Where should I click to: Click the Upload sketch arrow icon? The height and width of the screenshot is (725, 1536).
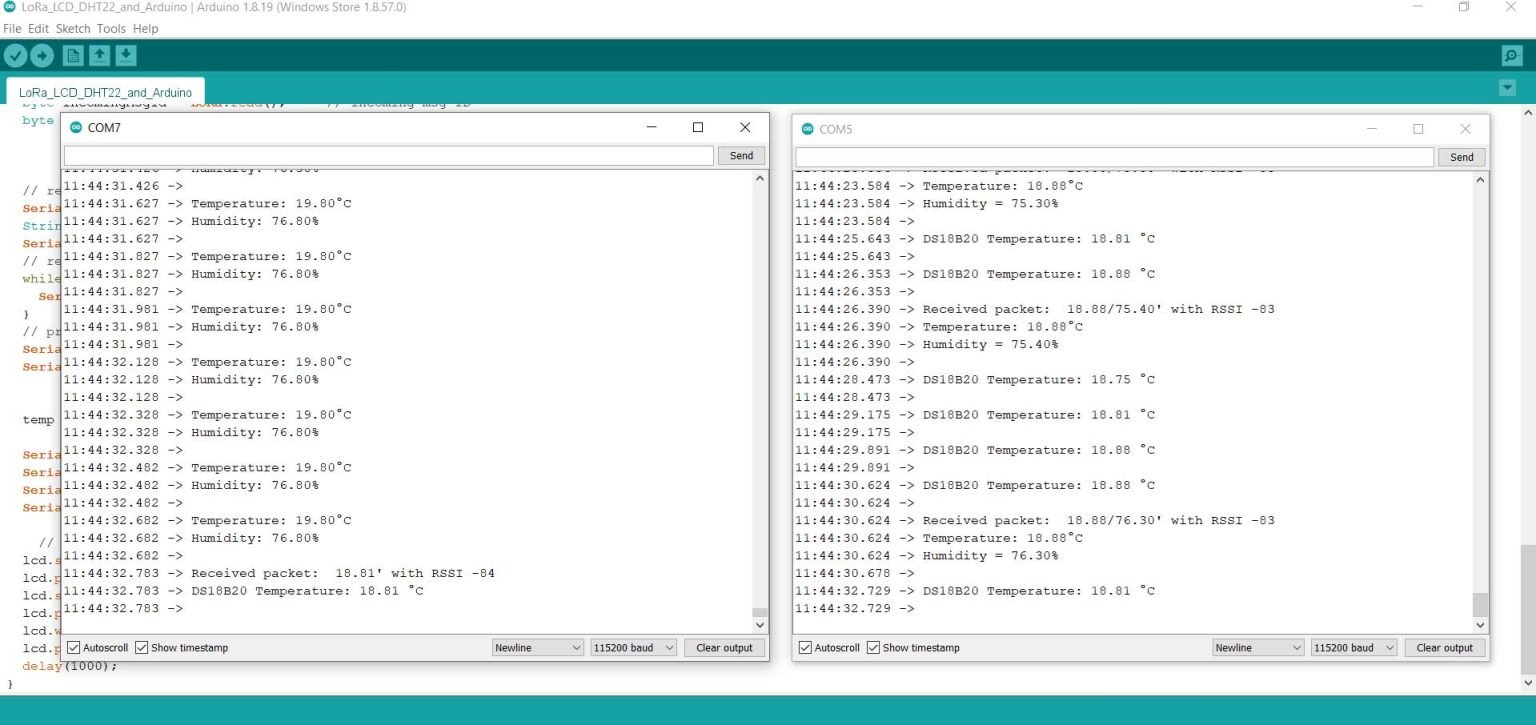[x=41, y=56]
